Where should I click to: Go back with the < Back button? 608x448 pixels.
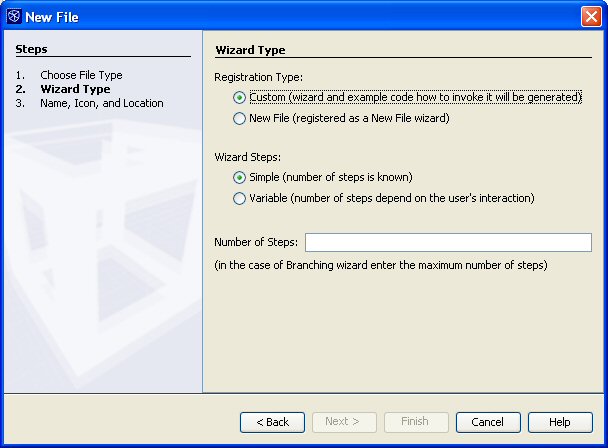tap(272, 422)
